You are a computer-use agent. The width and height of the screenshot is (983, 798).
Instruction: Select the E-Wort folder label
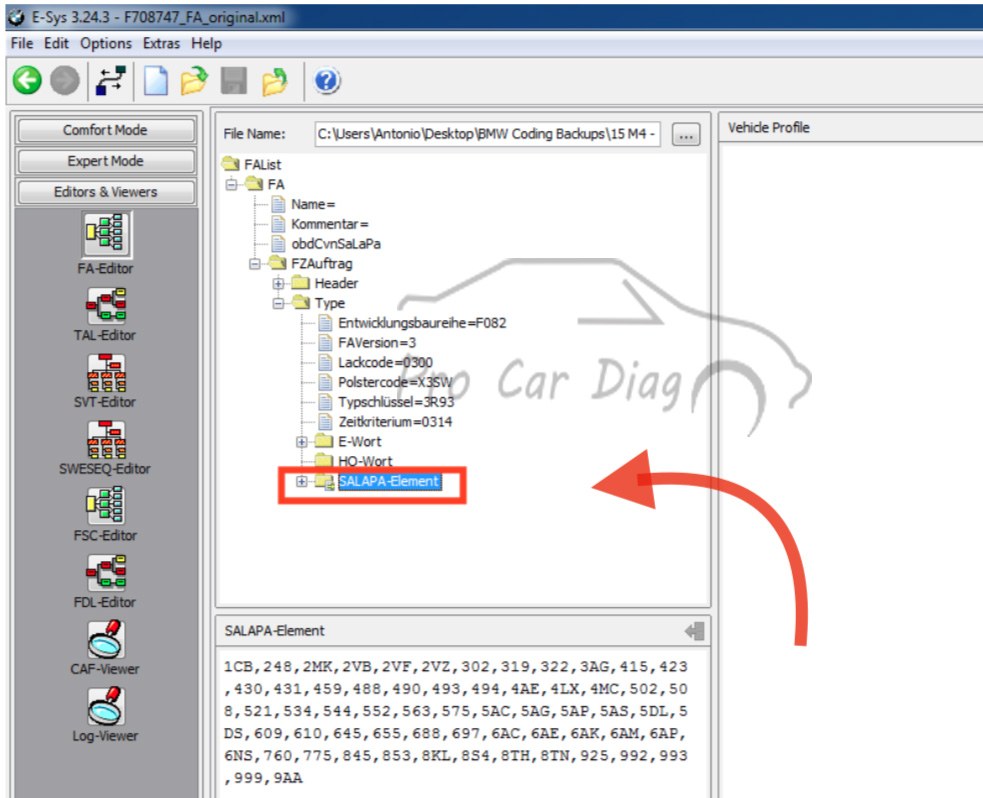click(x=359, y=442)
